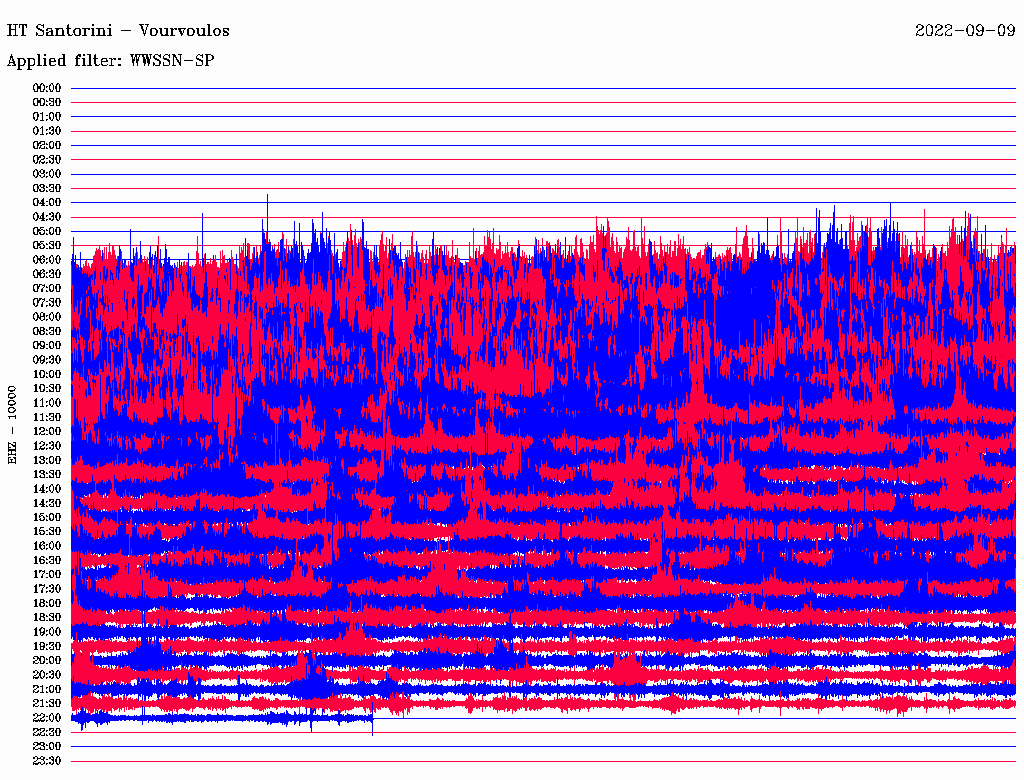Select the 10:00 time label

47,374
